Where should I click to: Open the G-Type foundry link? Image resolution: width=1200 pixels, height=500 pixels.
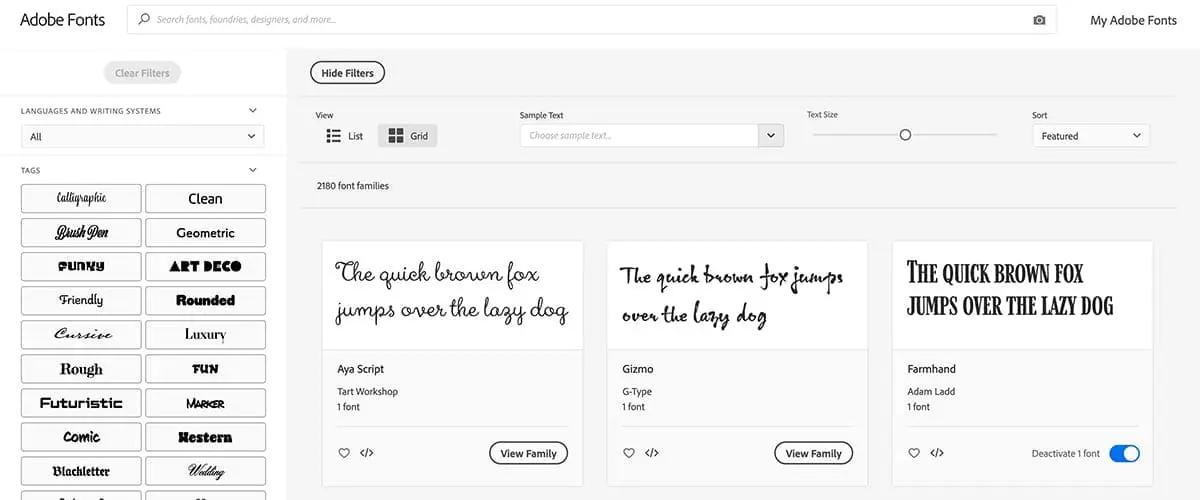[x=638, y=392]
